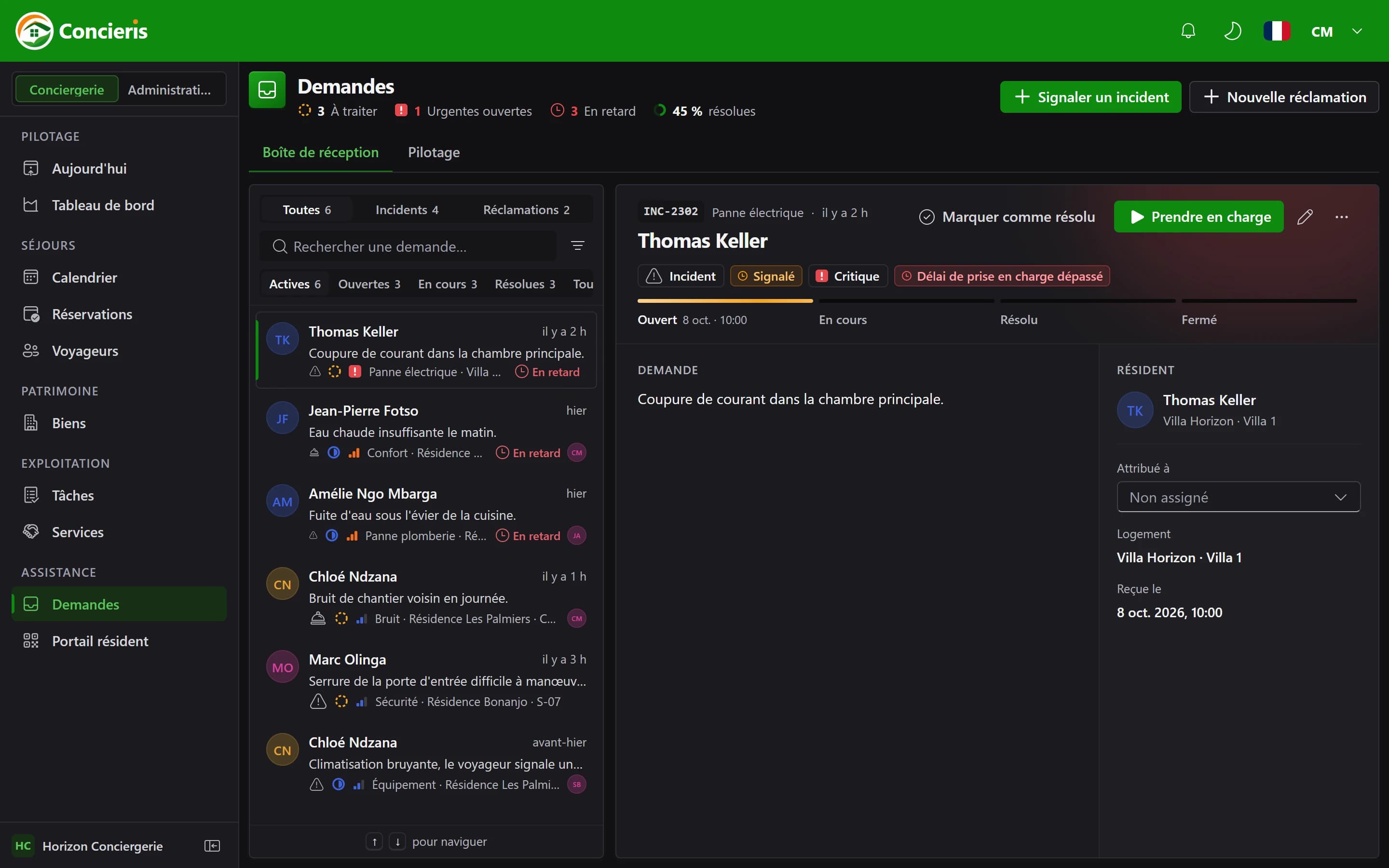Screen dimensions: 1389x868
Task: Open Portail résident
Action: click(x=119, y=641)
